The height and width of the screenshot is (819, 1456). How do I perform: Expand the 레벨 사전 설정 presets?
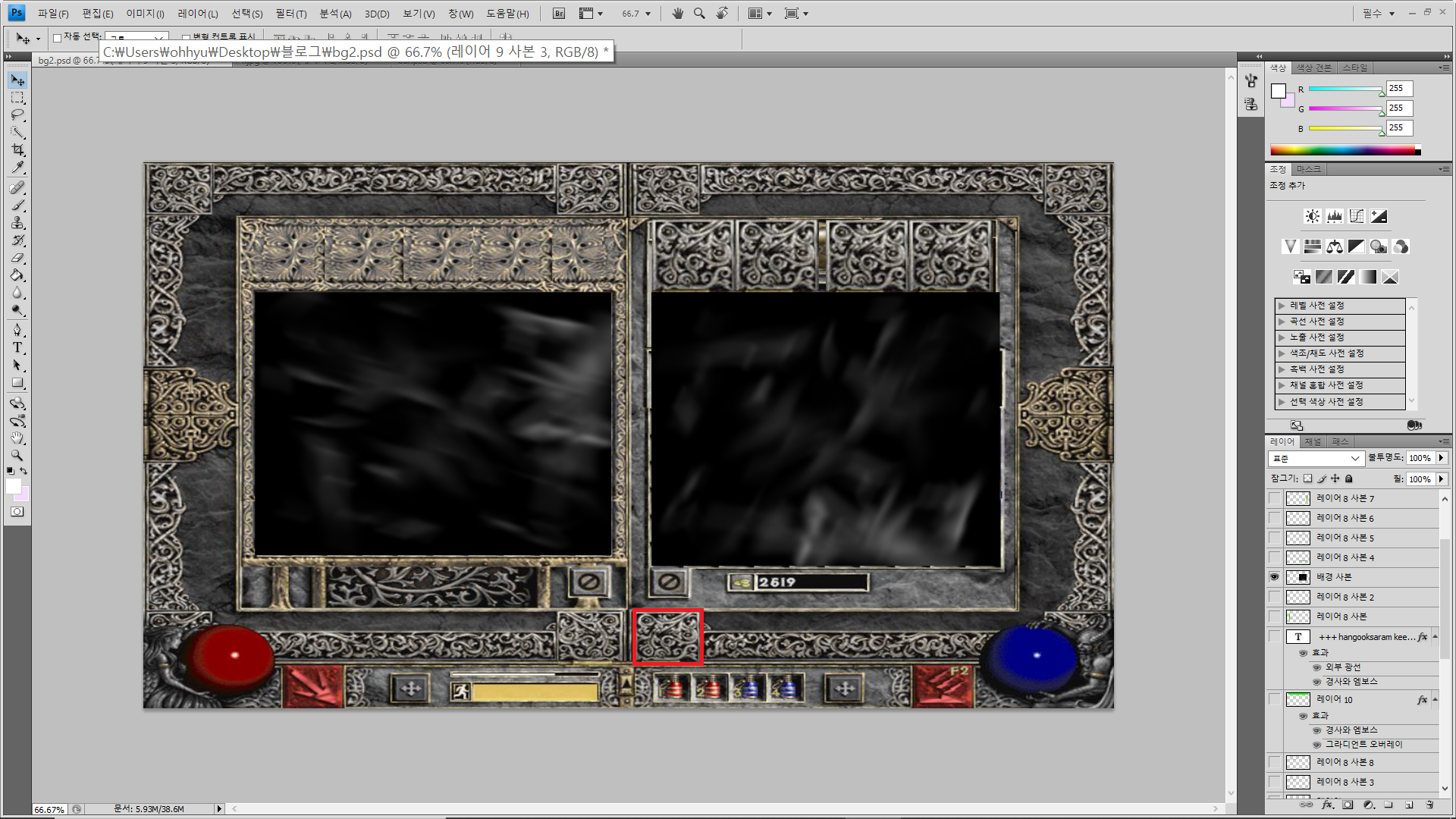1282,306
